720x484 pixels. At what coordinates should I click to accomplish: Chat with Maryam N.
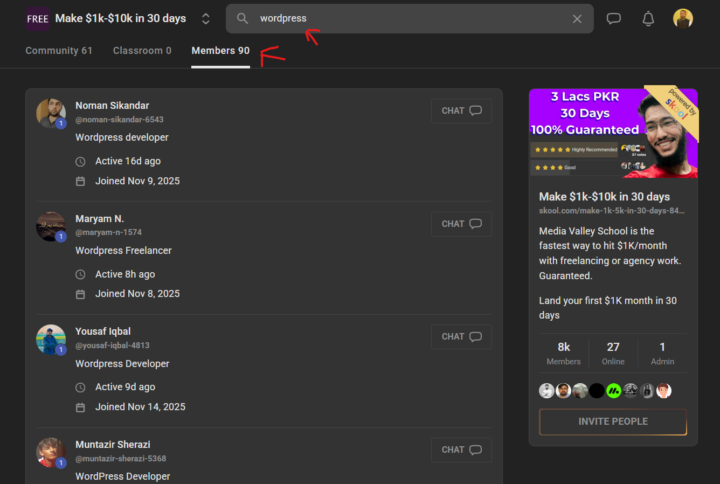point(461,224)
